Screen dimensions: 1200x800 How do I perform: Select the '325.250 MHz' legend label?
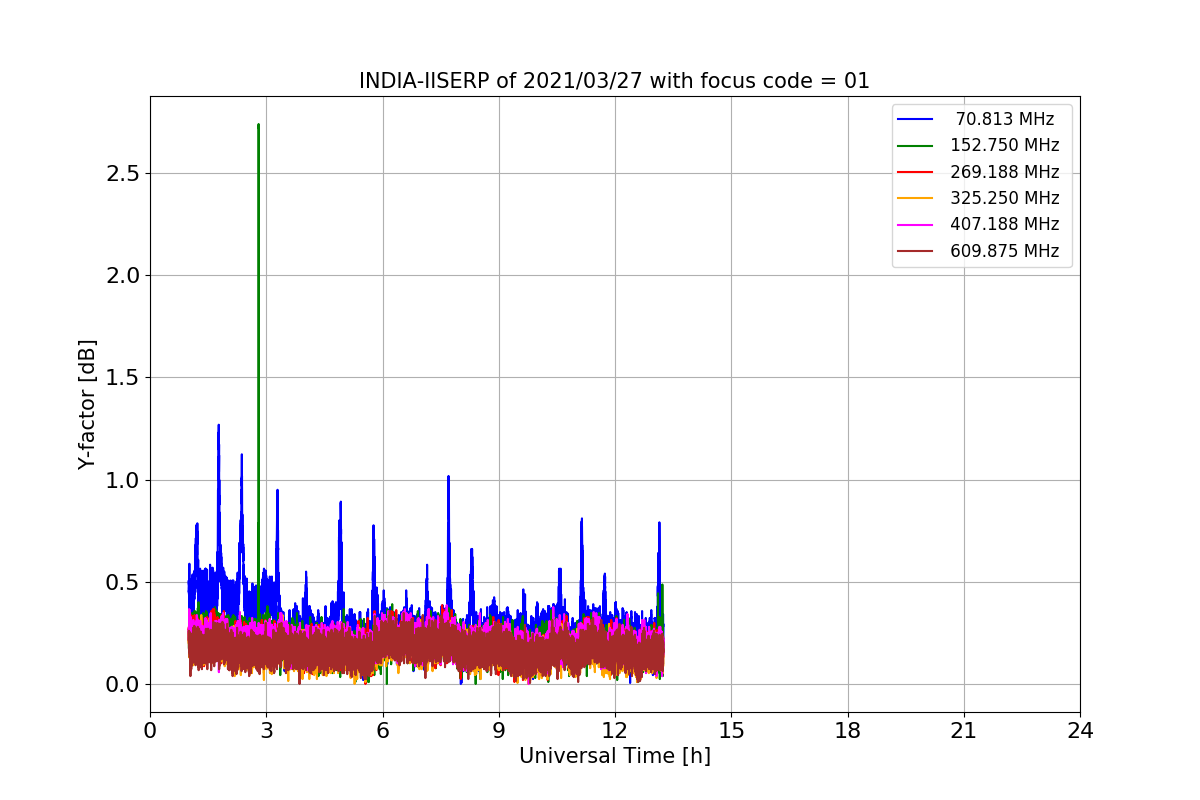click(1004, 198)
